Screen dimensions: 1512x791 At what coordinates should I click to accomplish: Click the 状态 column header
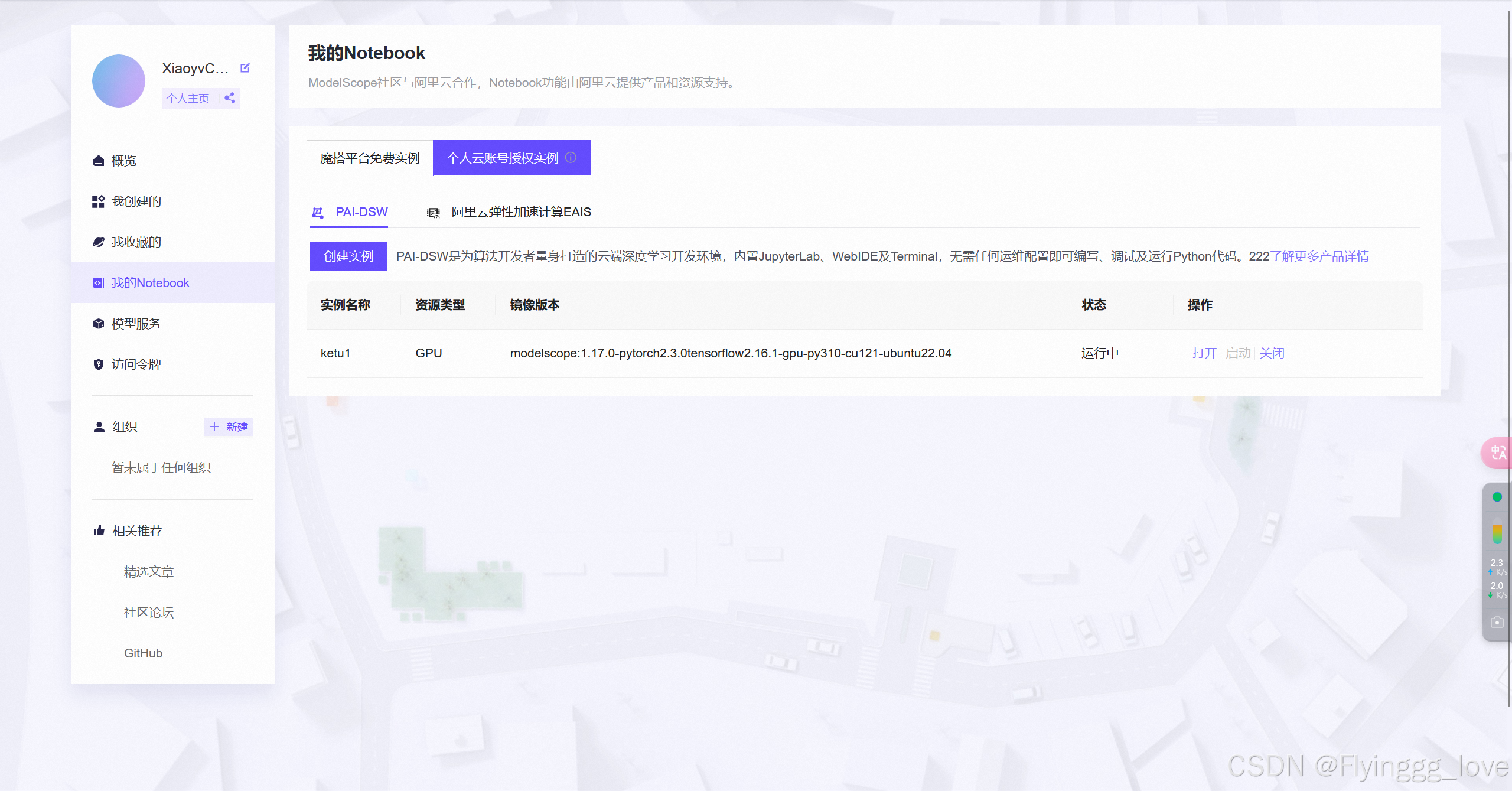click(1094, 305)
